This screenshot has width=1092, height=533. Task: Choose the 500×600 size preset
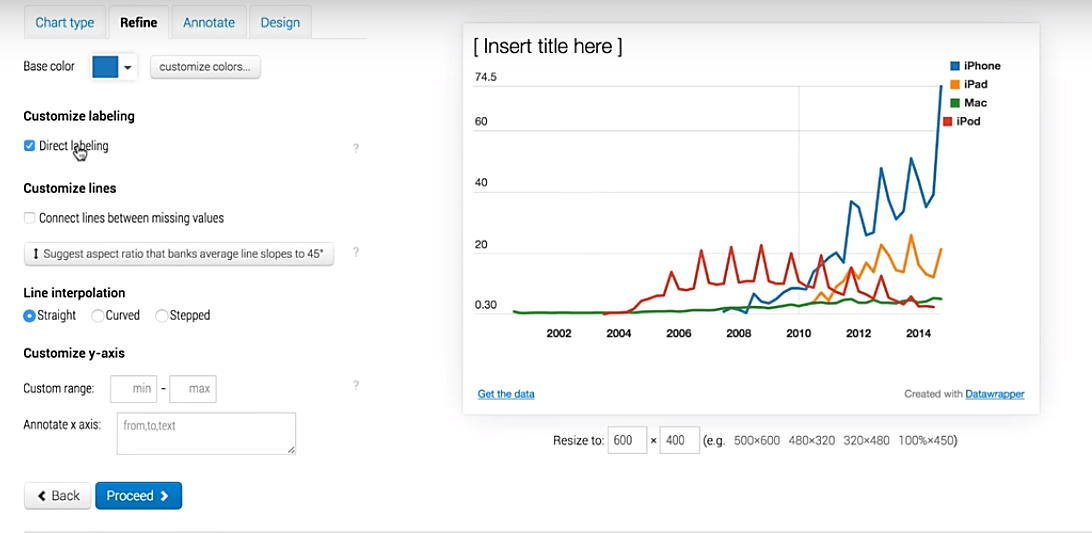757,440
